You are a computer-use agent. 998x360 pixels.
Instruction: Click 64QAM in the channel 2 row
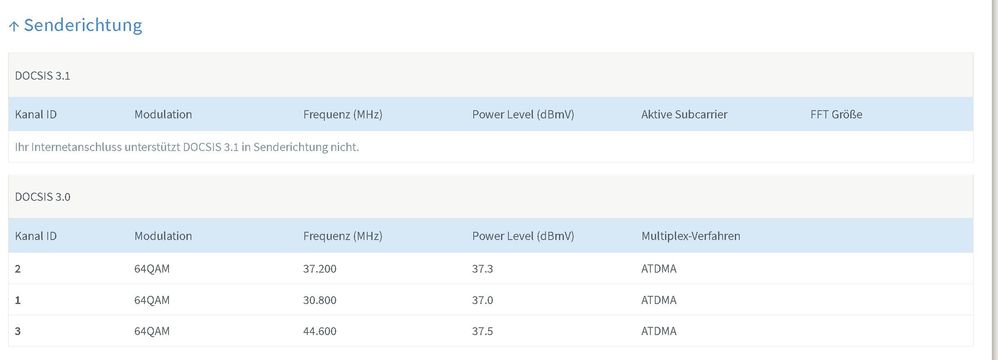click(151, 269)
